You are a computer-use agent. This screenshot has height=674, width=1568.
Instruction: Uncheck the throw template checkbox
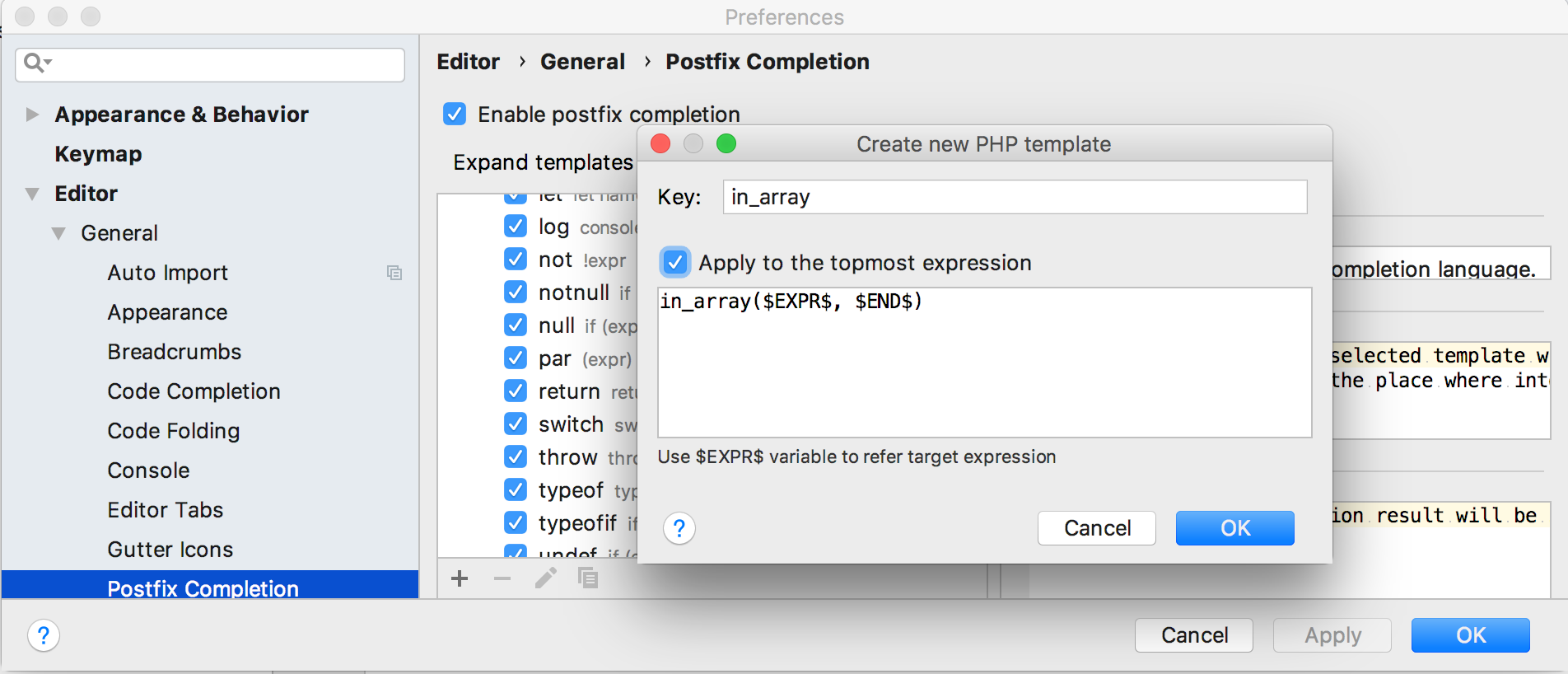[x=516, y=456]
